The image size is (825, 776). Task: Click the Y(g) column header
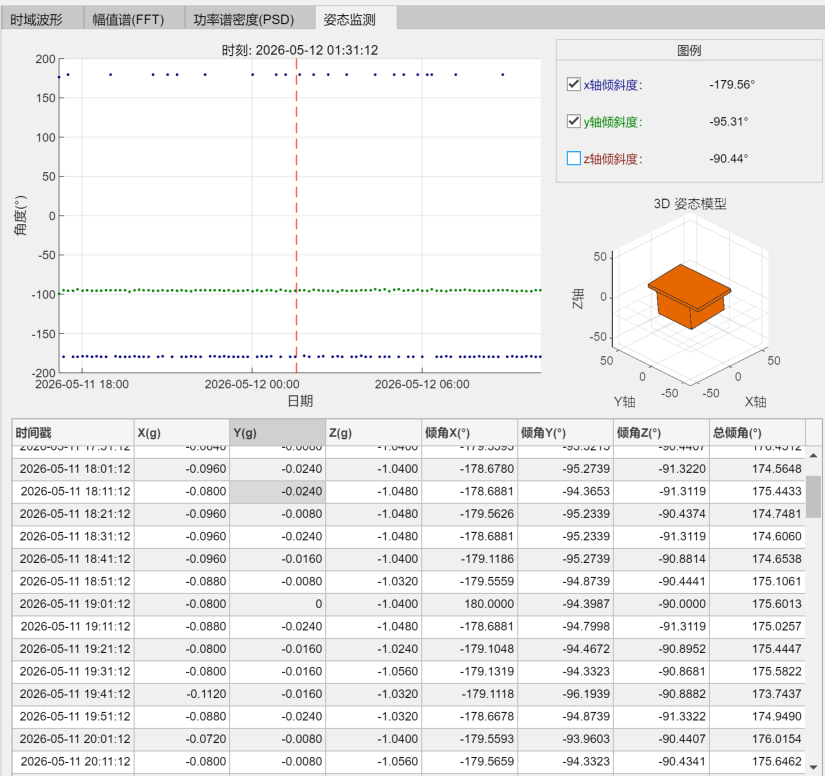pos(277,433)
